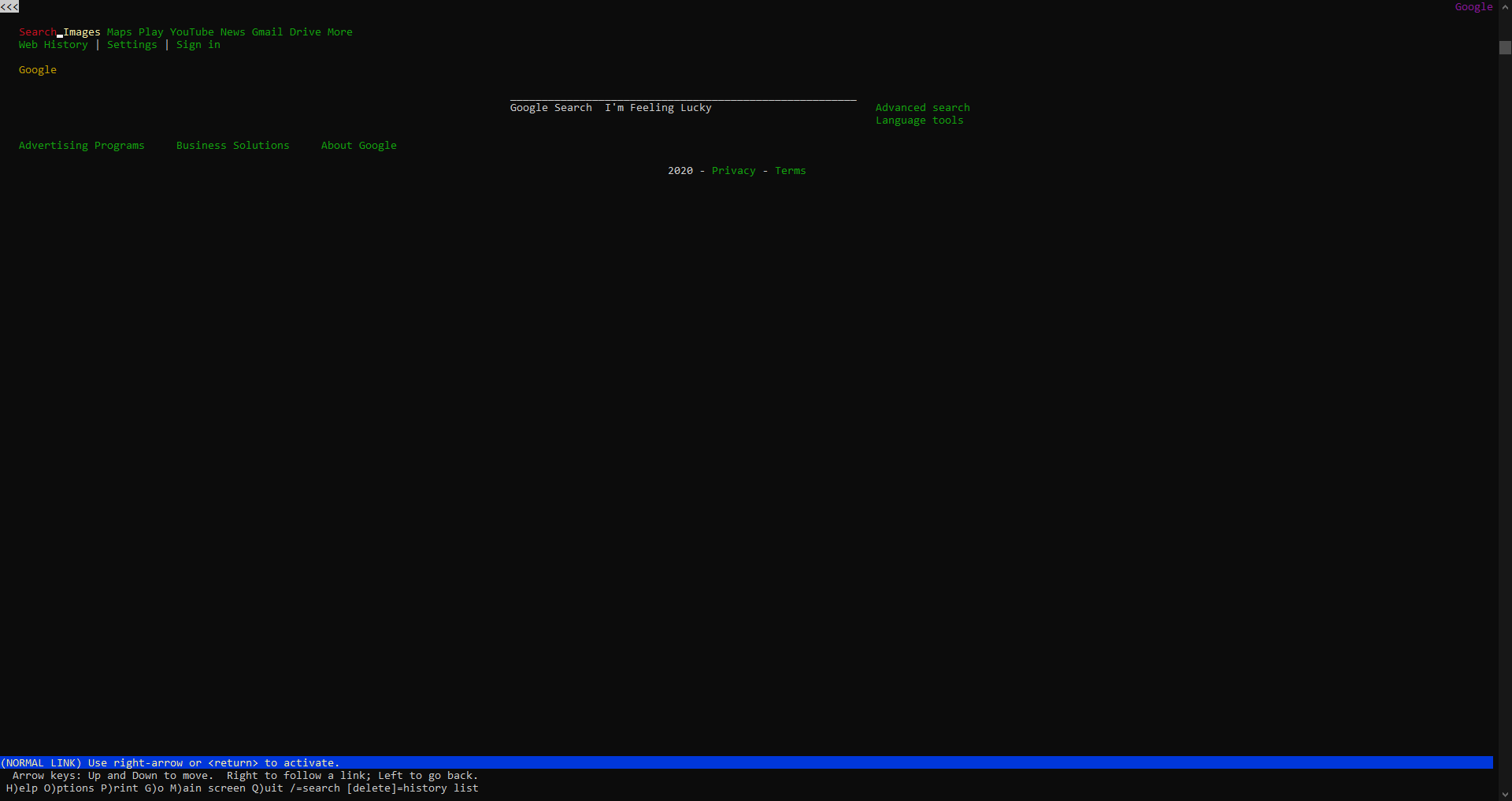This screenshot has width=1512, height=801.
Task: Click the Arrow keys help line
Action: tap(246, 776)
